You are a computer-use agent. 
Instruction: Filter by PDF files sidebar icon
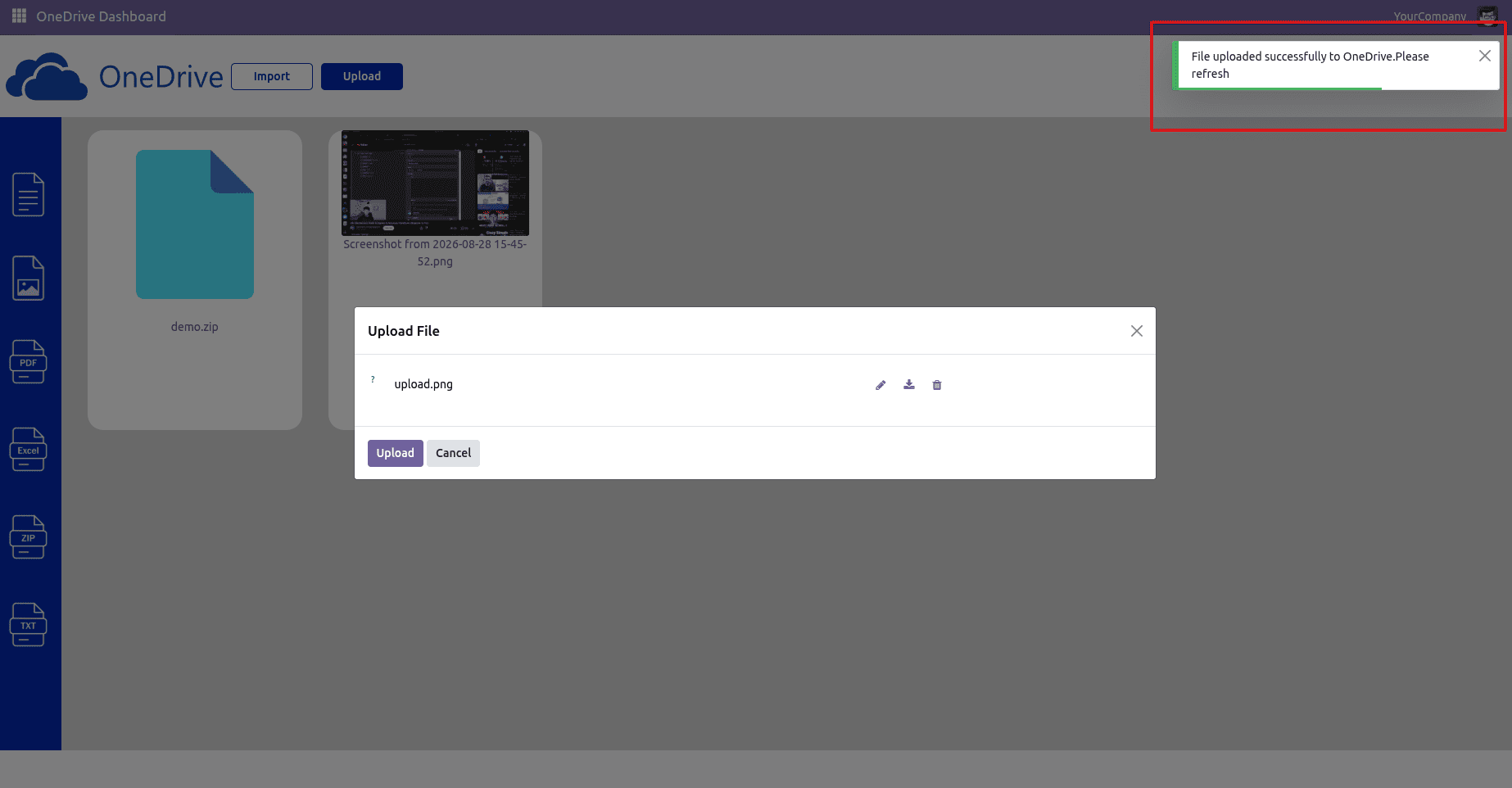click(28, 362)
